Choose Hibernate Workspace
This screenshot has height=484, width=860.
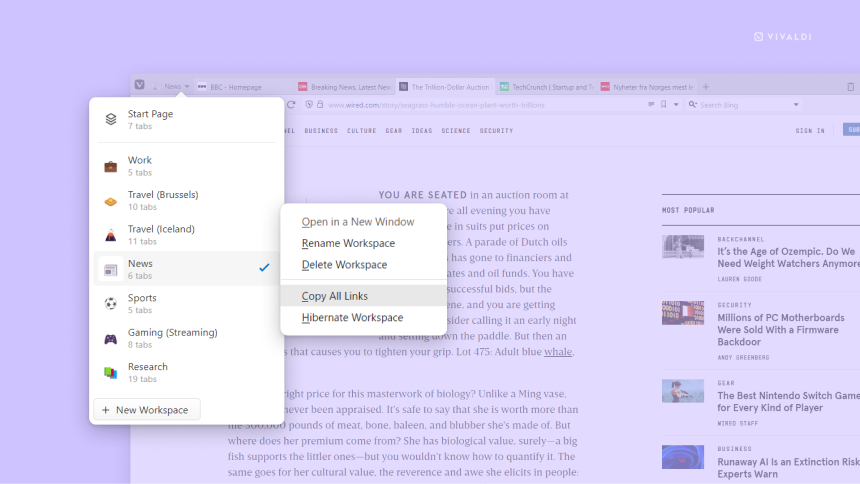click(364, 317)
